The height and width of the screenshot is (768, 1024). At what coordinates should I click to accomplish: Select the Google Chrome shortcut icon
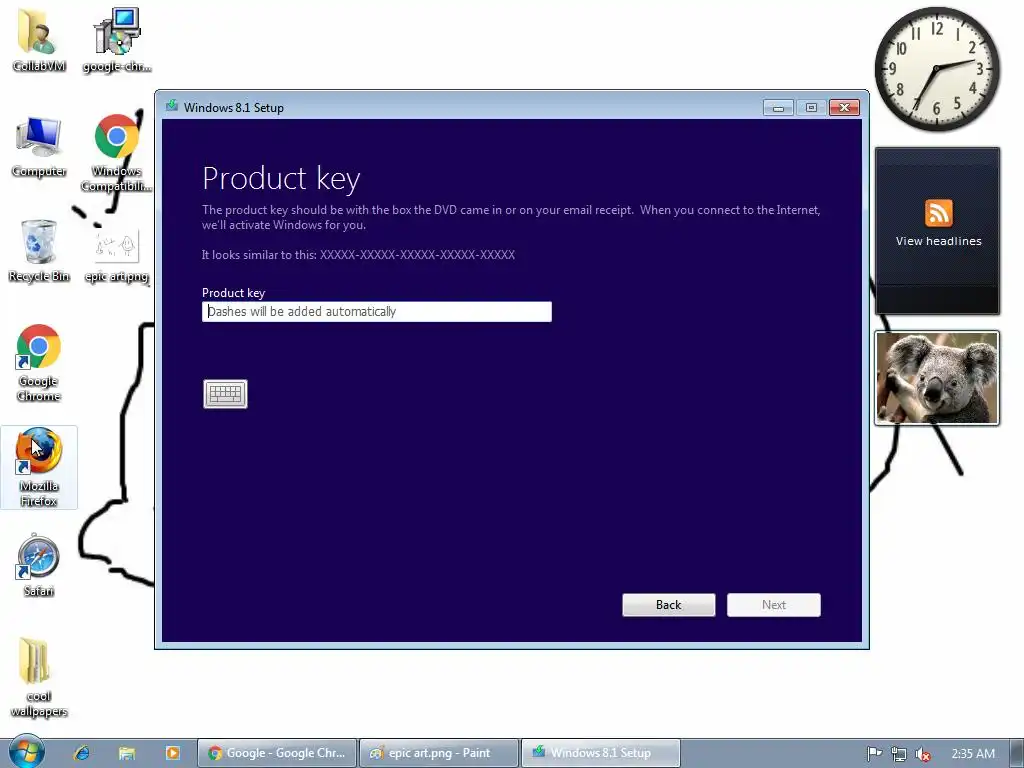click(39, 363)
